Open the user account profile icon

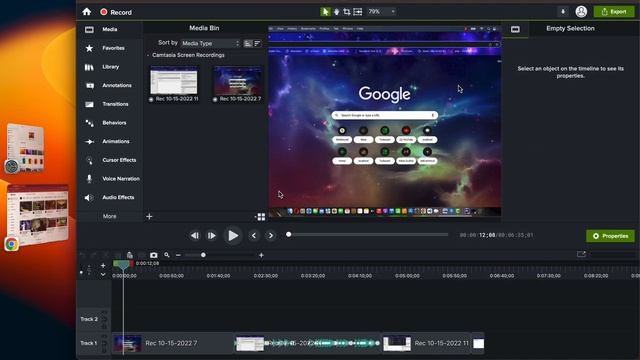click(581, 11)
